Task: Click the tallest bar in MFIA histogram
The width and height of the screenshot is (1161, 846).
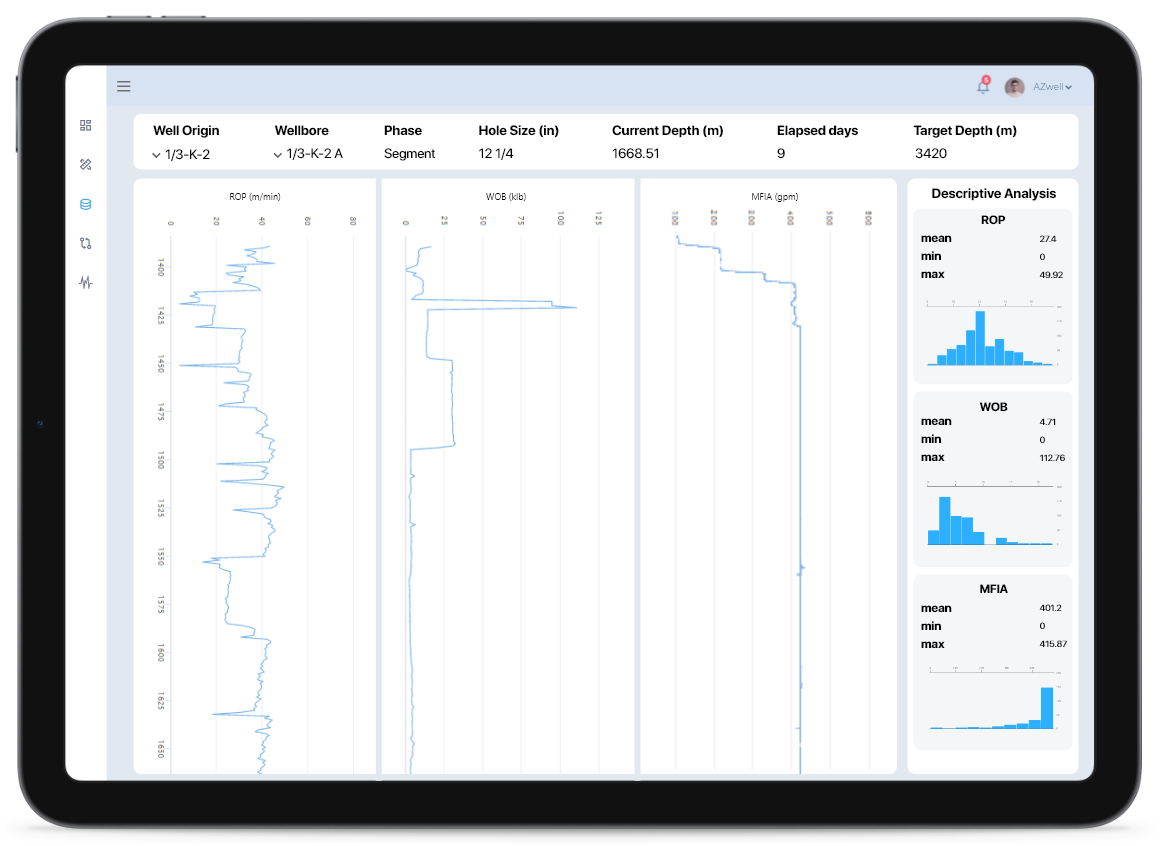Action: coord(1047,706)
